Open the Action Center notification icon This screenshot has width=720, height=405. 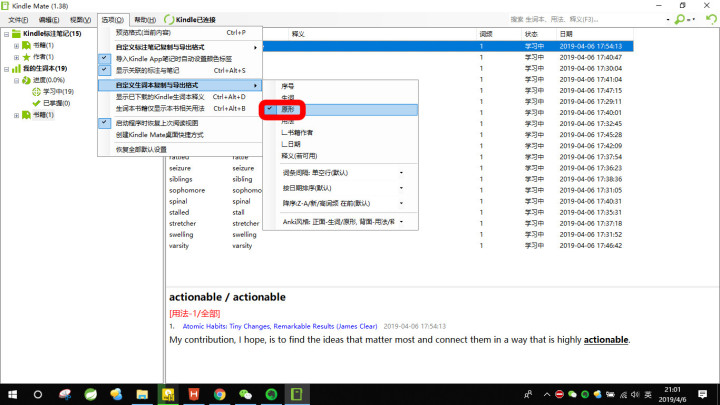702,394
